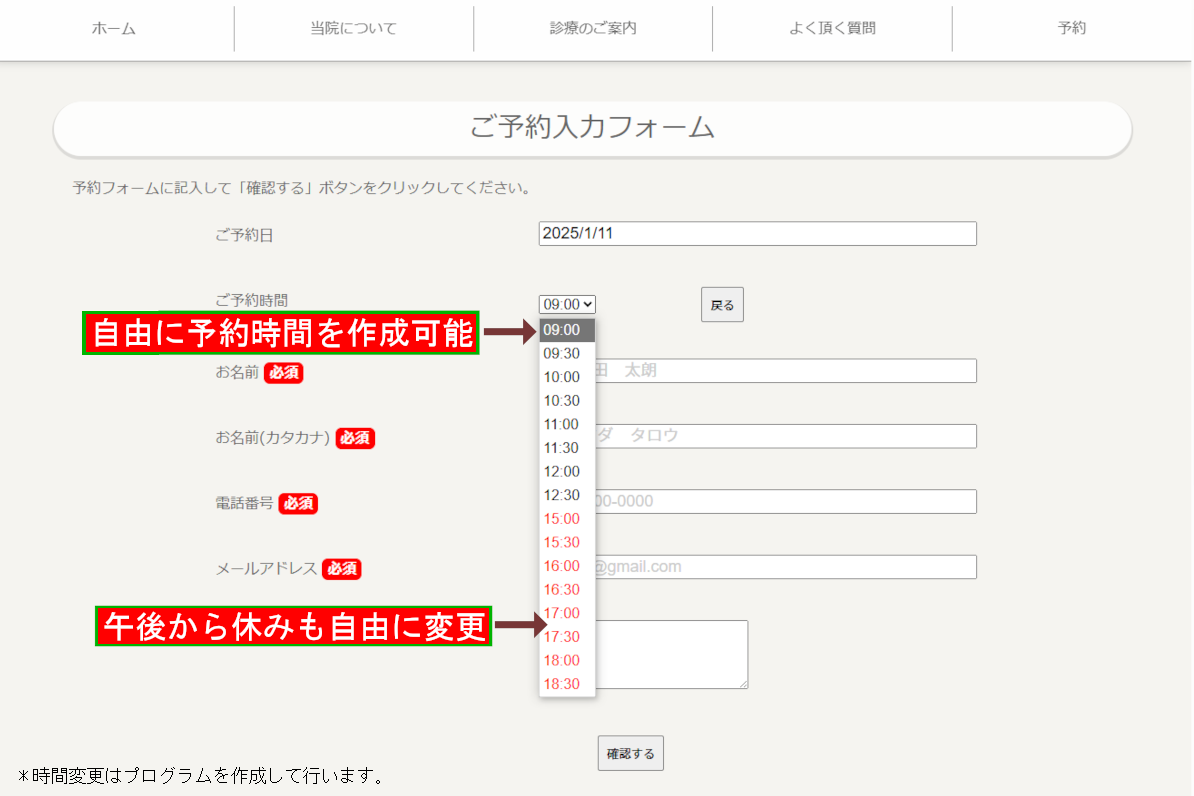Choose the 09:30 time option

pos(562,354)
